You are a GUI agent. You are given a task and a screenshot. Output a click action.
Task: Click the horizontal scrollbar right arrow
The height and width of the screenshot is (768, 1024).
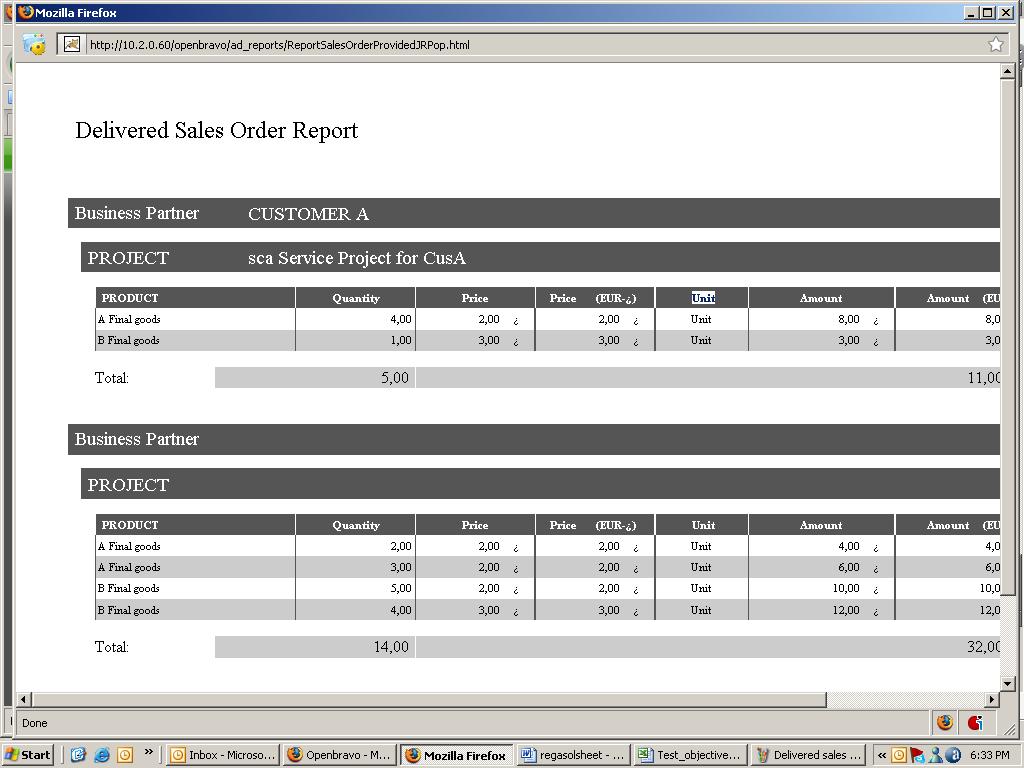992,699
